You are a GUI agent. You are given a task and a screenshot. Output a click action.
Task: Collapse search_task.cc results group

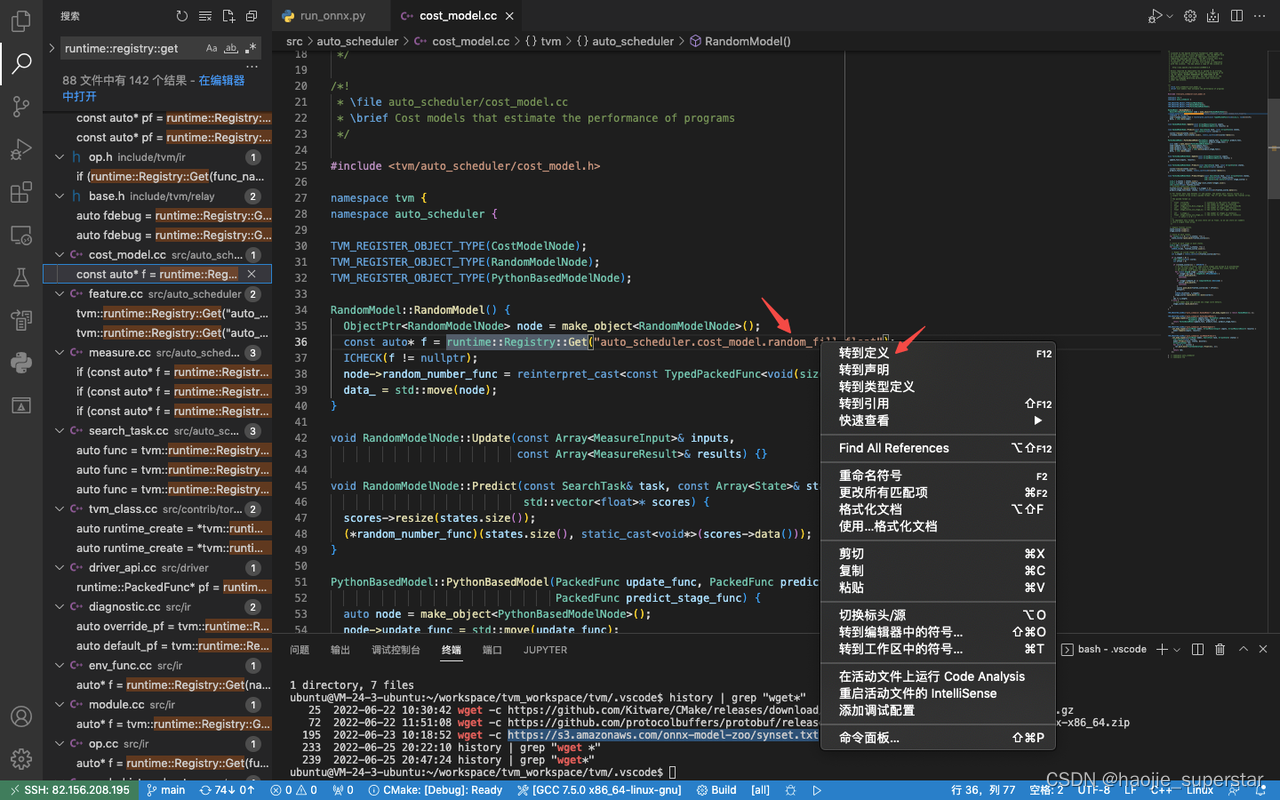pyautogui.click(x=60, y=431)
